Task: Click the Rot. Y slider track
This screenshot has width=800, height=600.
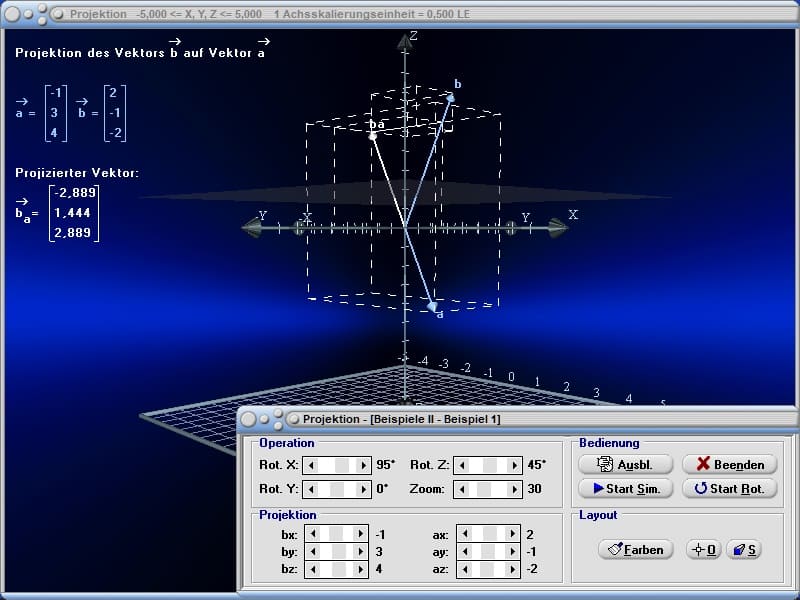Action: point(337,489)
